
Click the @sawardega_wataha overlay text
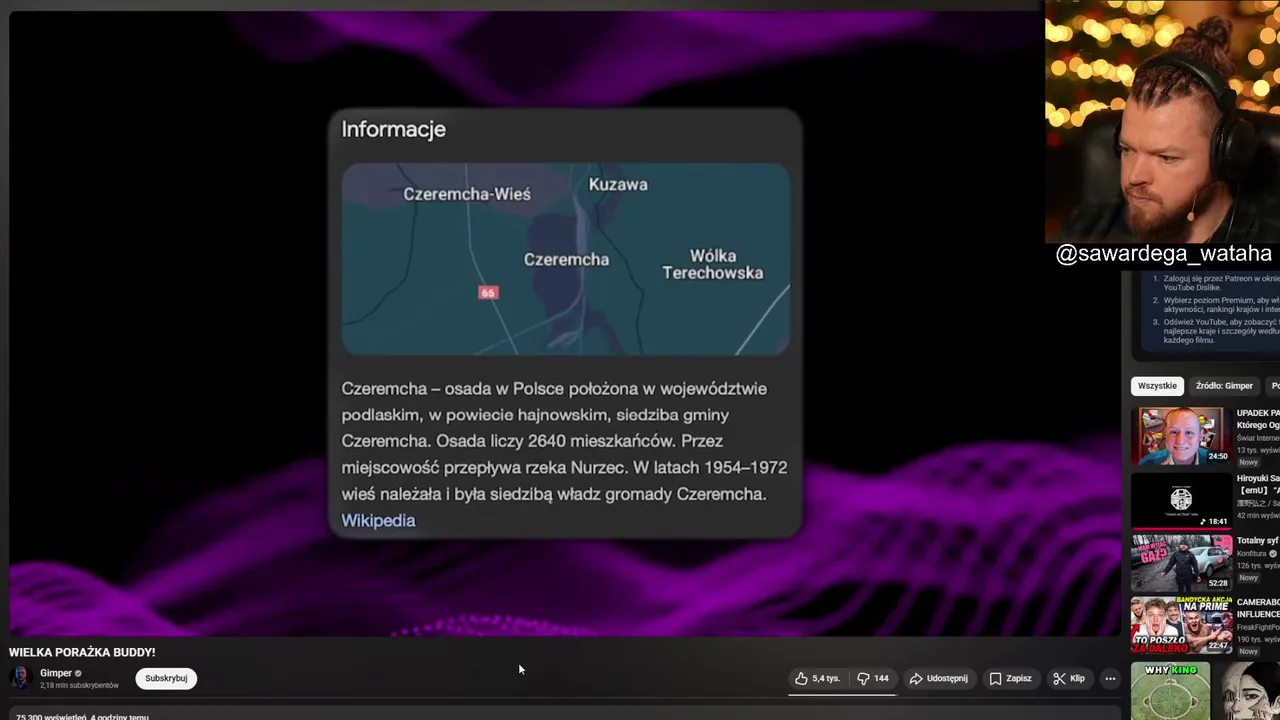[x=1163, y=254]
